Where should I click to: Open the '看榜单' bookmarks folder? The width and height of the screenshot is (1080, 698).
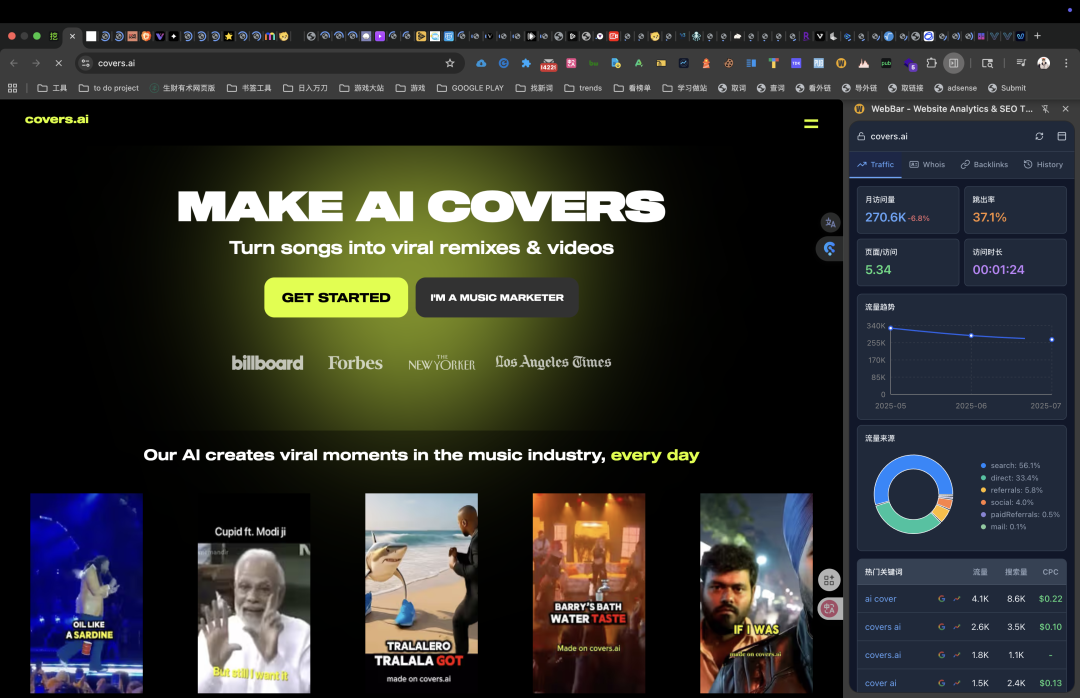[632, 88]
